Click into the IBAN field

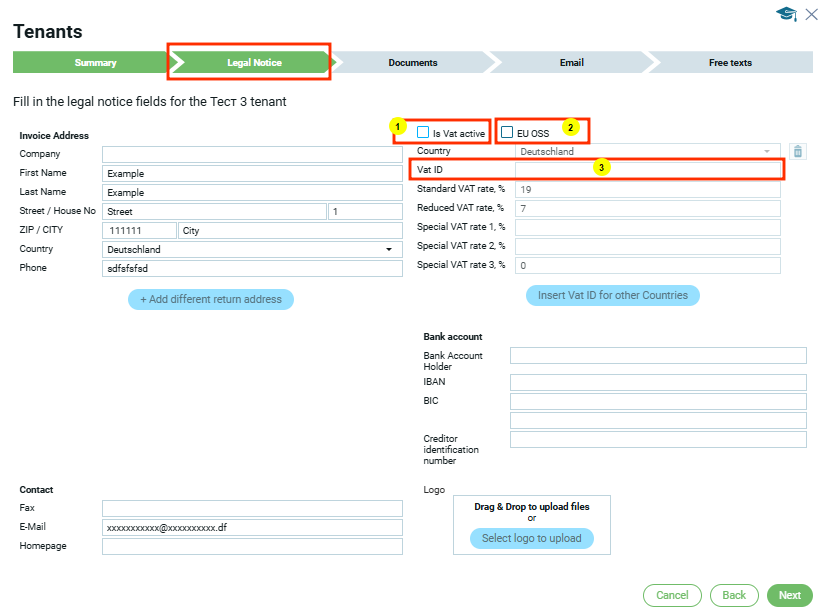click(x=657, y=382)
